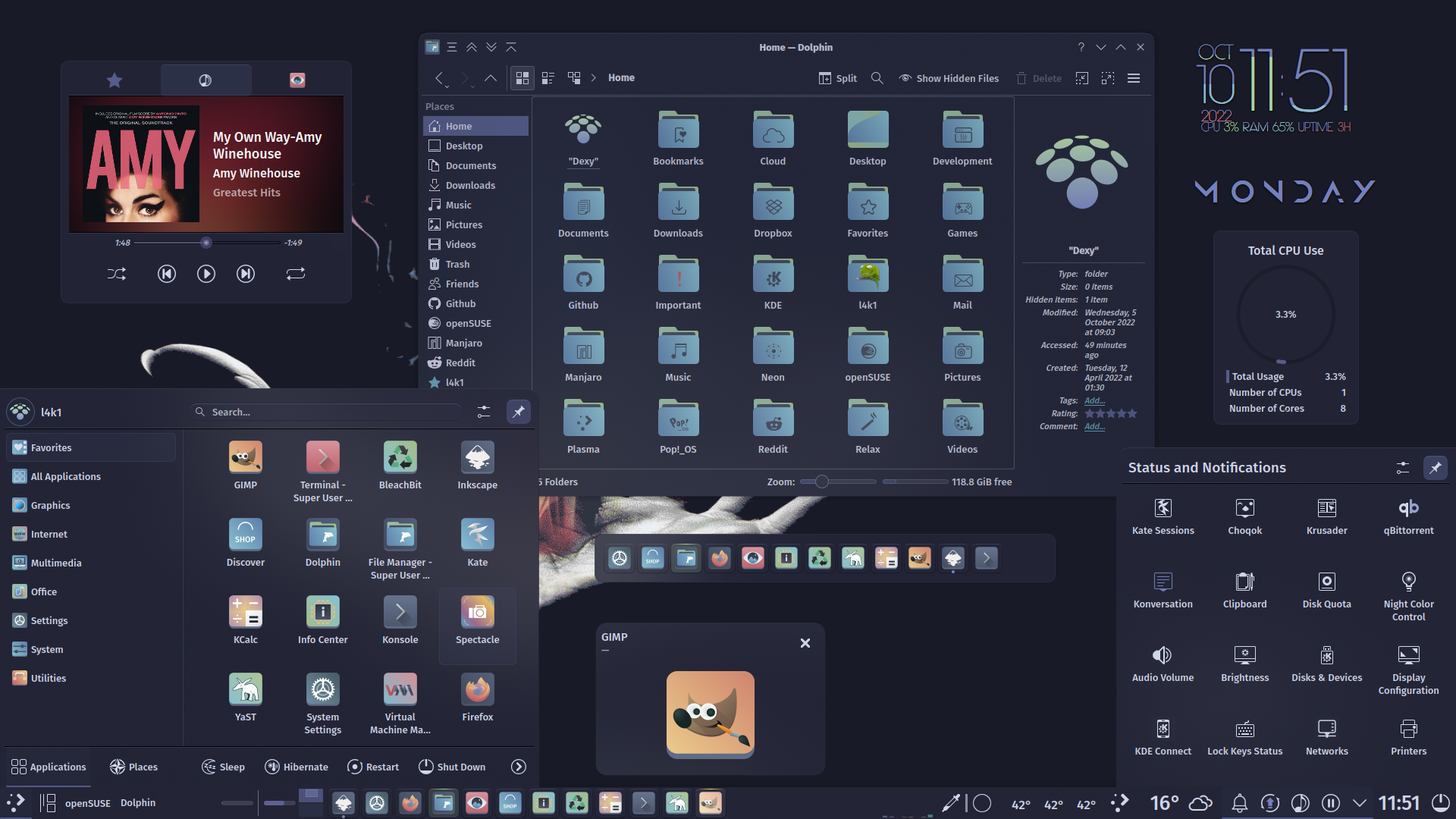Click the Dolphin zoom slider

click(x=838, y=482)
